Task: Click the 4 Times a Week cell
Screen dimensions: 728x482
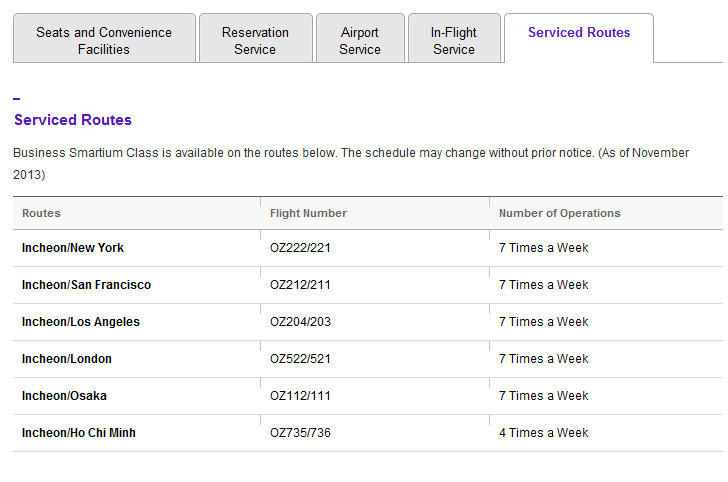Action: point(544,433)
